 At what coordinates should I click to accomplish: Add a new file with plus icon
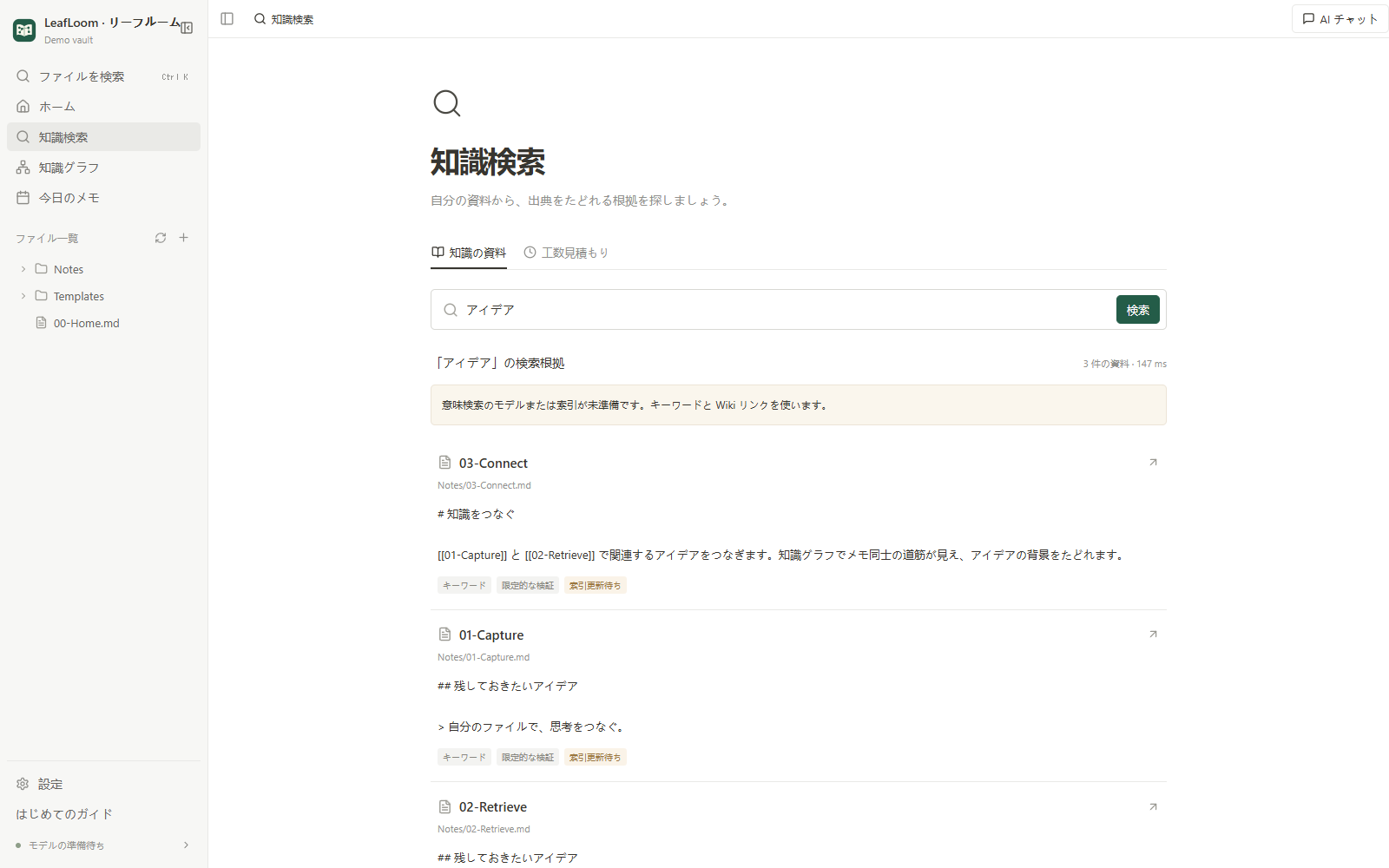(x=184, y=238)
